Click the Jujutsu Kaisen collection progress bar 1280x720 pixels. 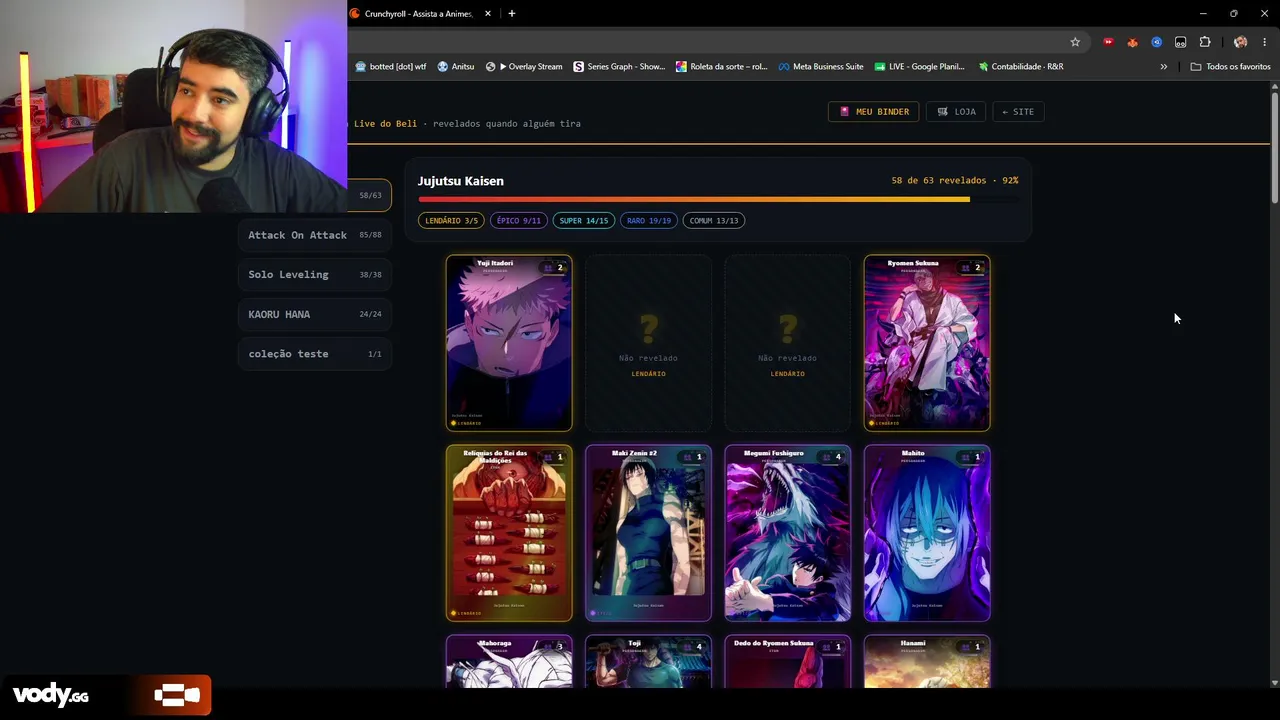pos(718,199)
